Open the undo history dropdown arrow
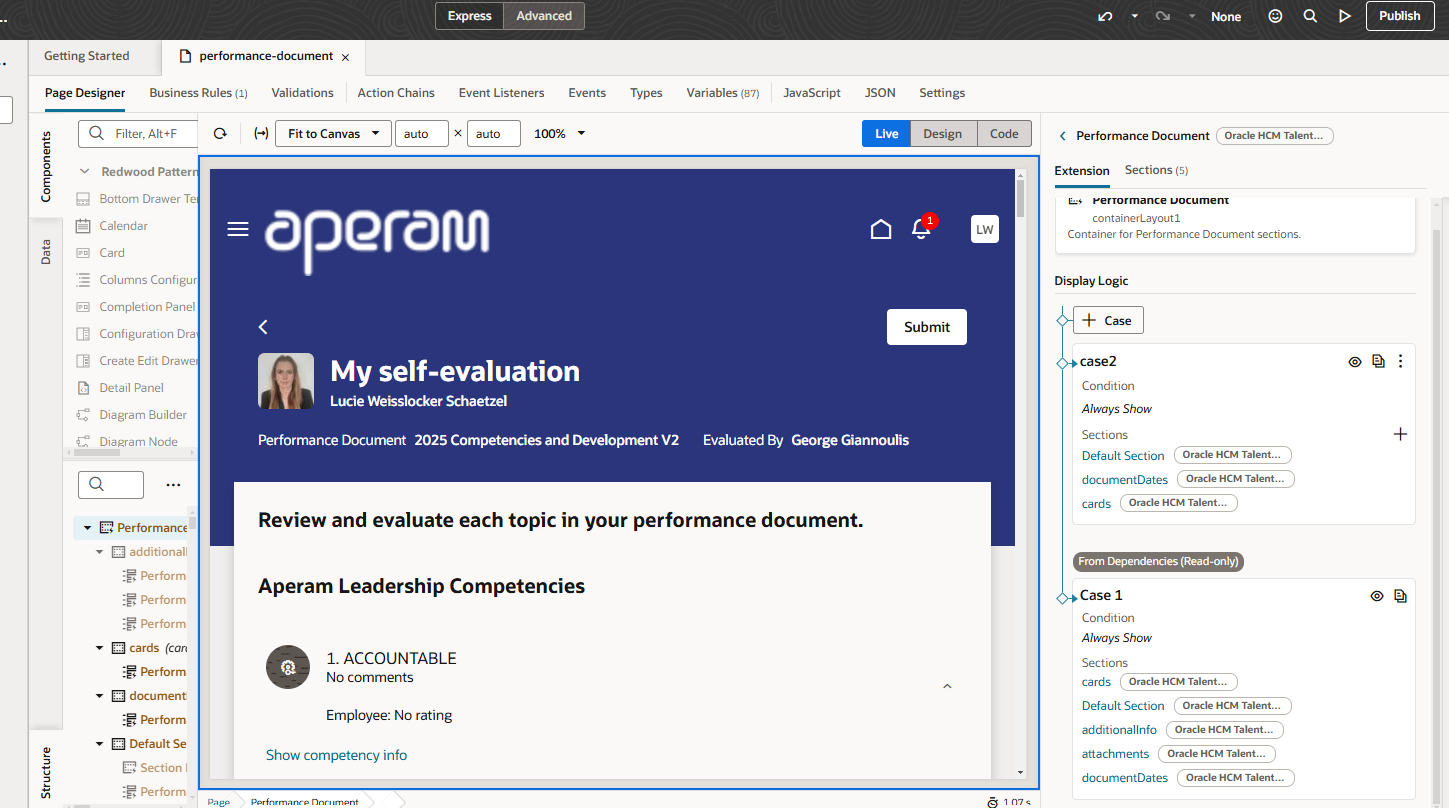 (x=1134, y=16)
